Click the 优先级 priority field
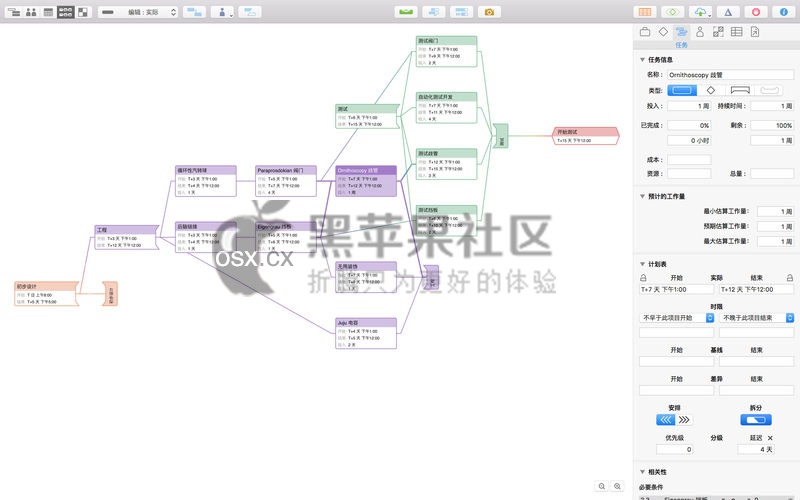This screenshot has height=500, width=800. 674,449
